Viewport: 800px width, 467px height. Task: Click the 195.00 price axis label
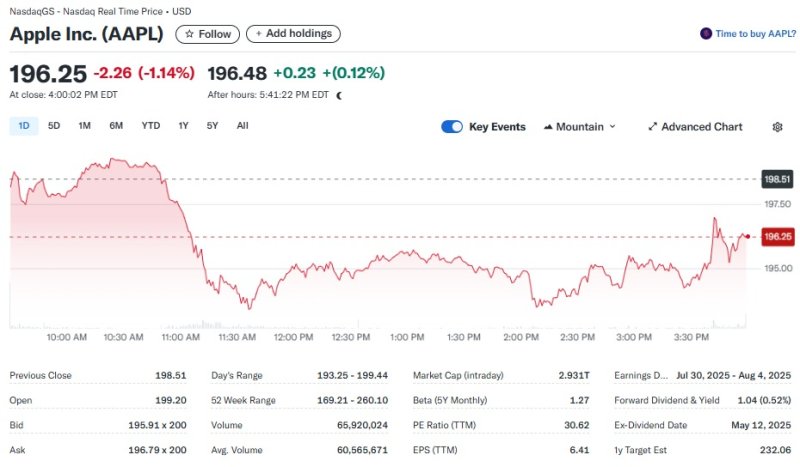778,268
